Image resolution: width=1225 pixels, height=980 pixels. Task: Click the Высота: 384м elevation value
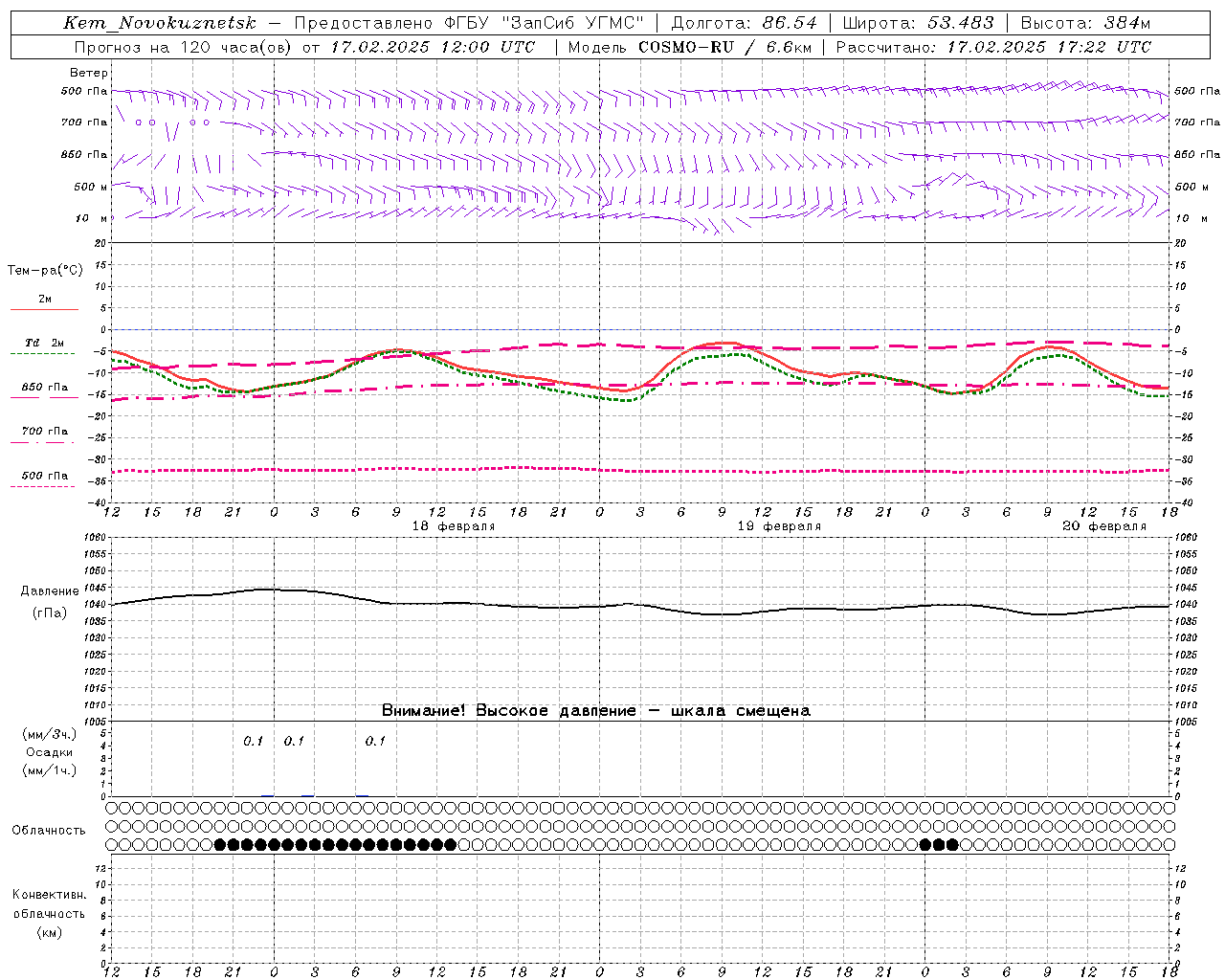(x=1086, y=23)
